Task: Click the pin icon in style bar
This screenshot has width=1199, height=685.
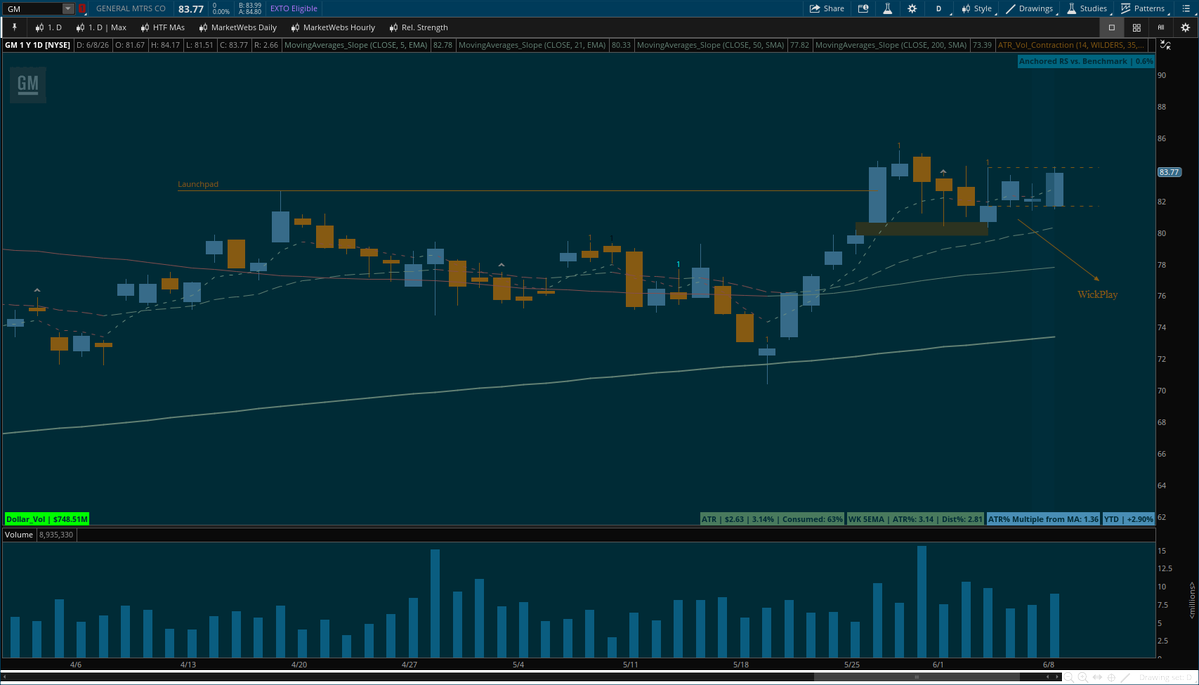Action: coord(14,28)
